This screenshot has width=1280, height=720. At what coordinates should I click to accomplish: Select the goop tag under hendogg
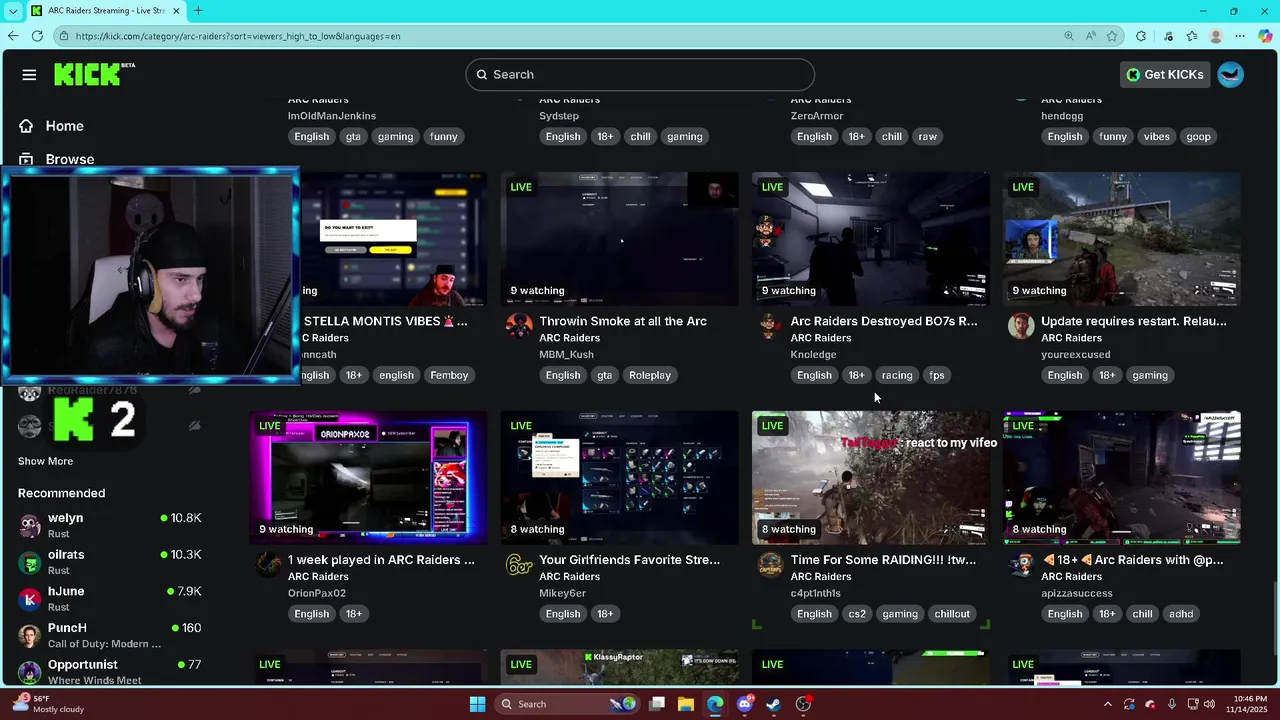click(x=1198, y=136)
